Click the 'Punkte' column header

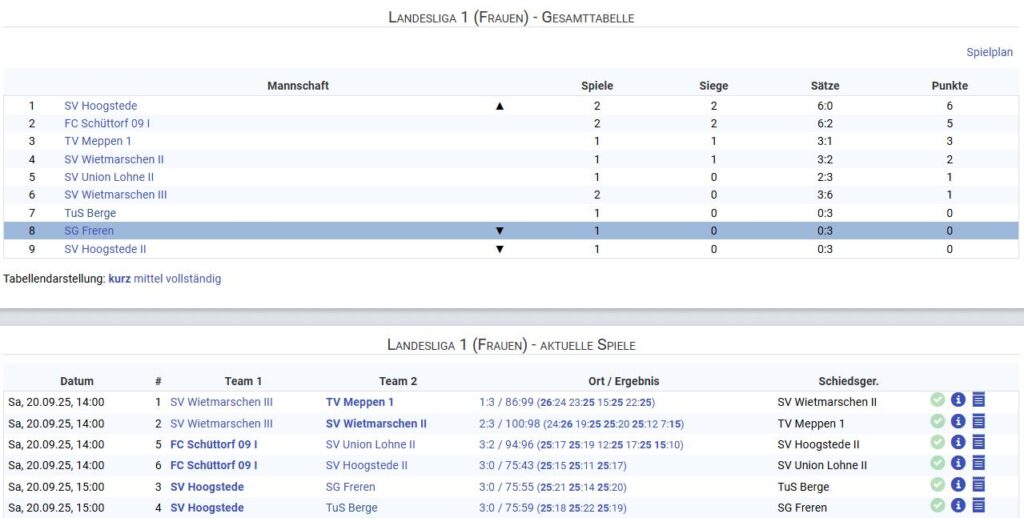pyautogui.click(x=949, y=86)
